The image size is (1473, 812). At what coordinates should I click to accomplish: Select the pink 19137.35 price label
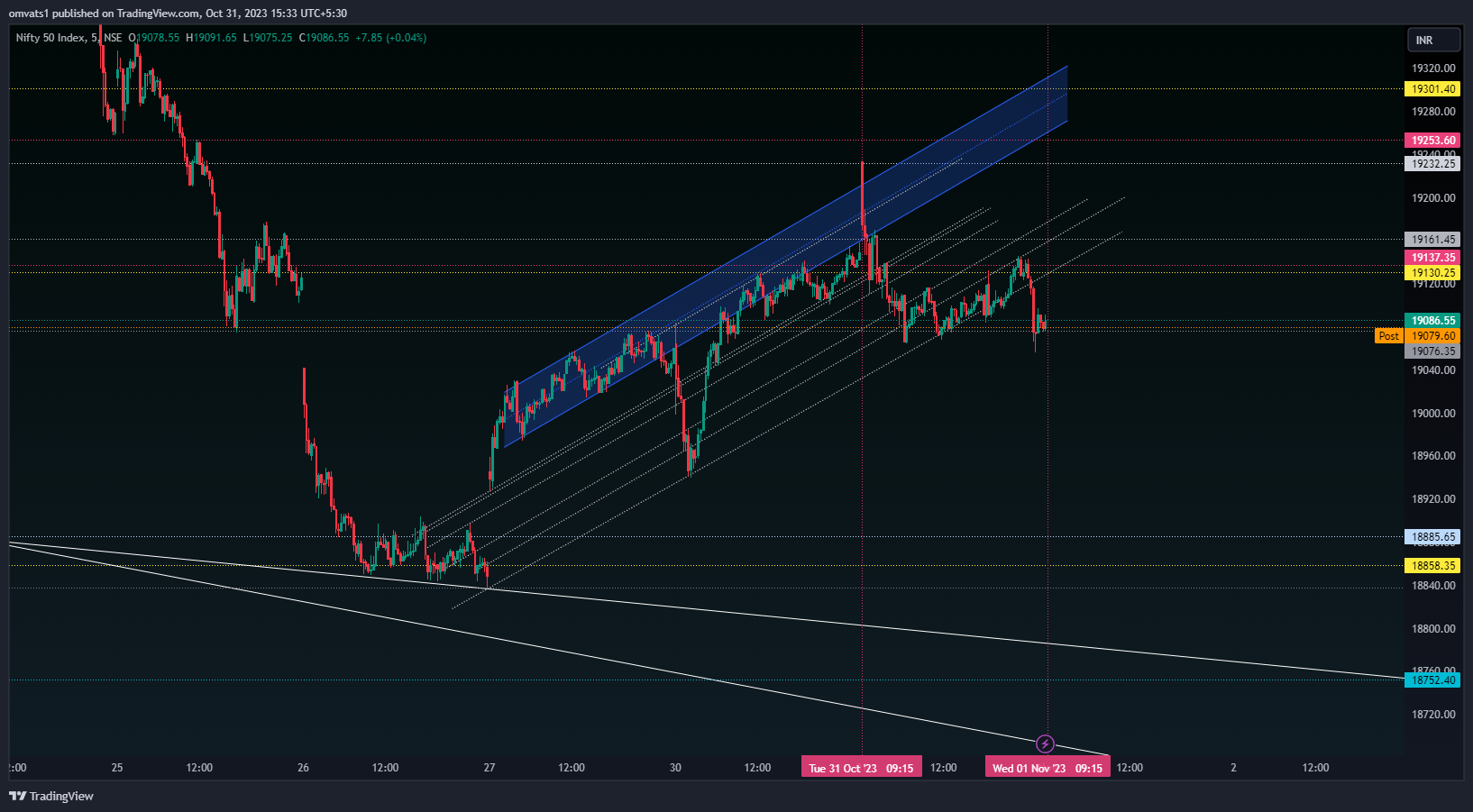tap(1432, 258)
